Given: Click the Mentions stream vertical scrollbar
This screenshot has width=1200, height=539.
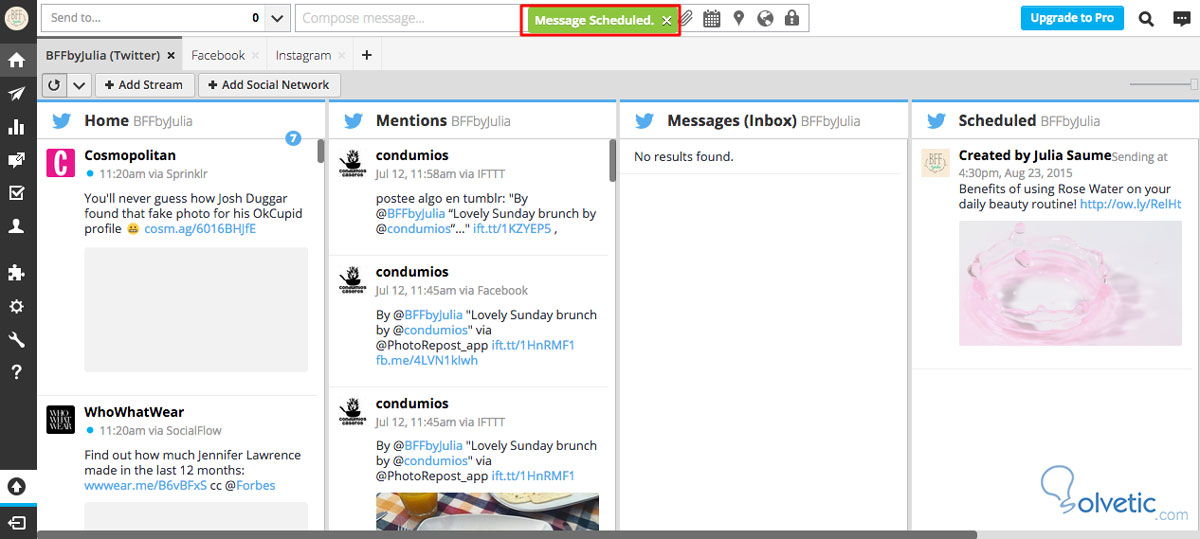Looking at the screenshot, I should pos(612,160).
